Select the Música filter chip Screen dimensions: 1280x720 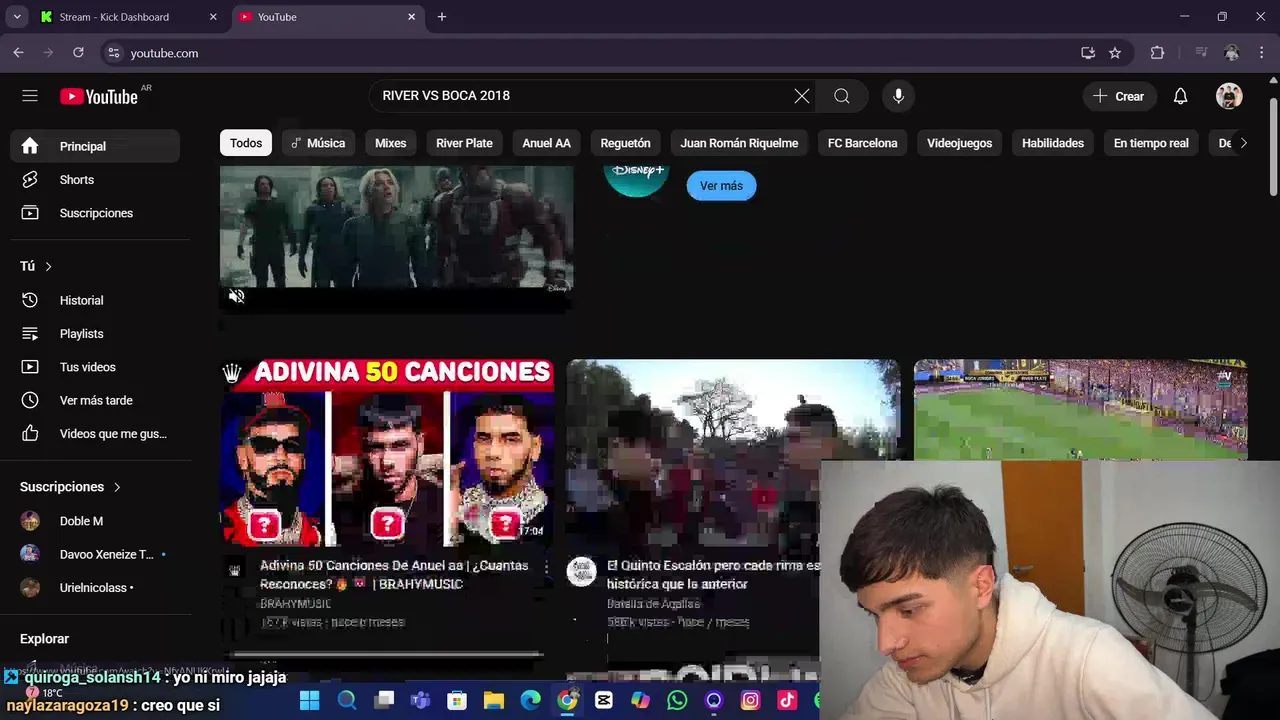pyautogui.click(x=318, y=143)
